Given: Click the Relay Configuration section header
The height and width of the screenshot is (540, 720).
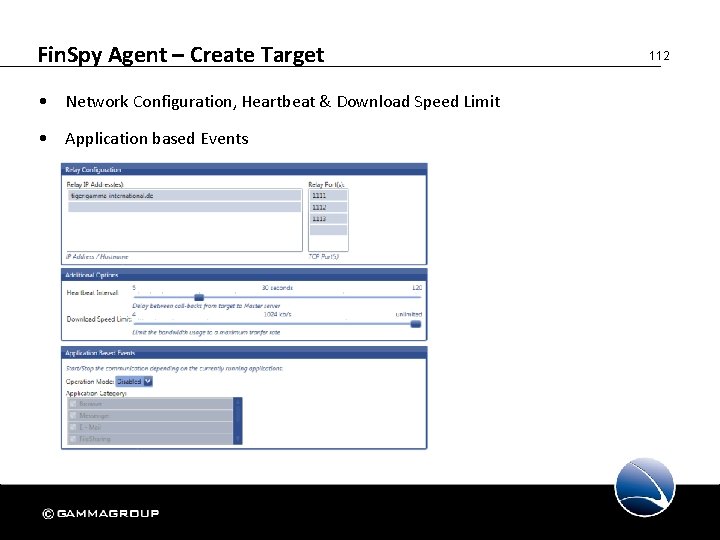Looking at the screenshot, I should tap(244, 169).
